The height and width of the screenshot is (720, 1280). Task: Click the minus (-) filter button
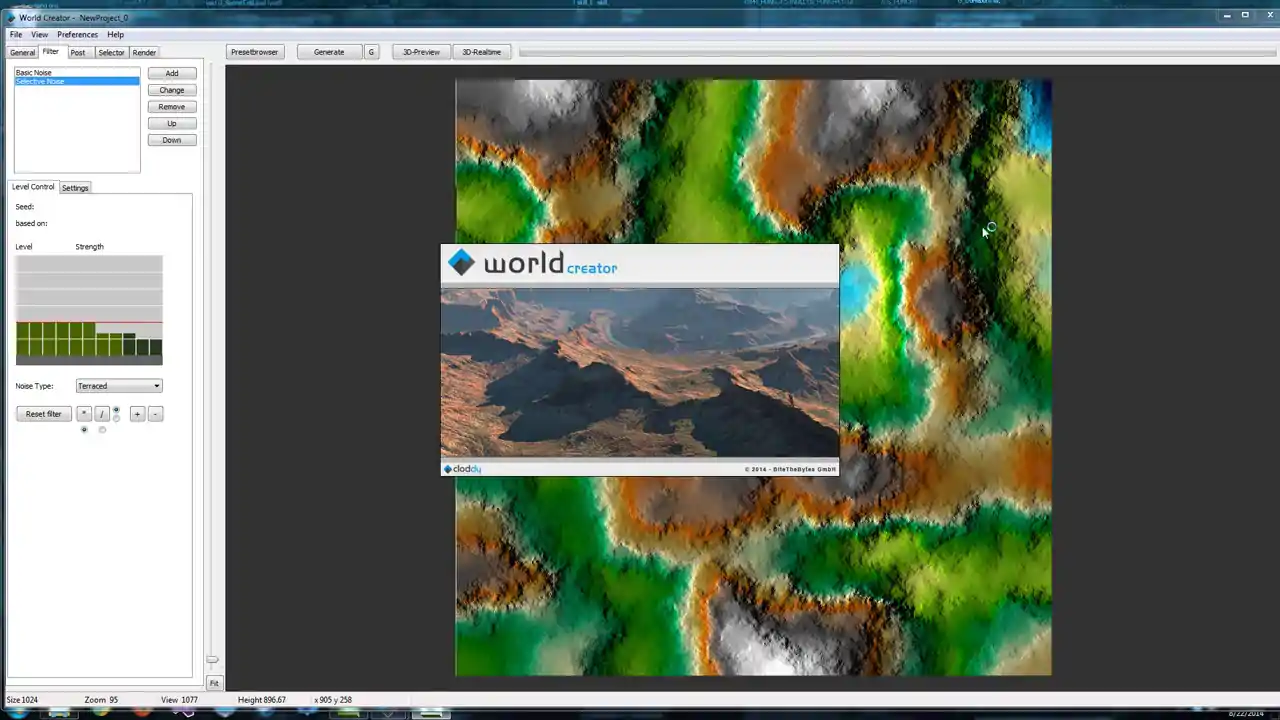(x=155, y=414)
